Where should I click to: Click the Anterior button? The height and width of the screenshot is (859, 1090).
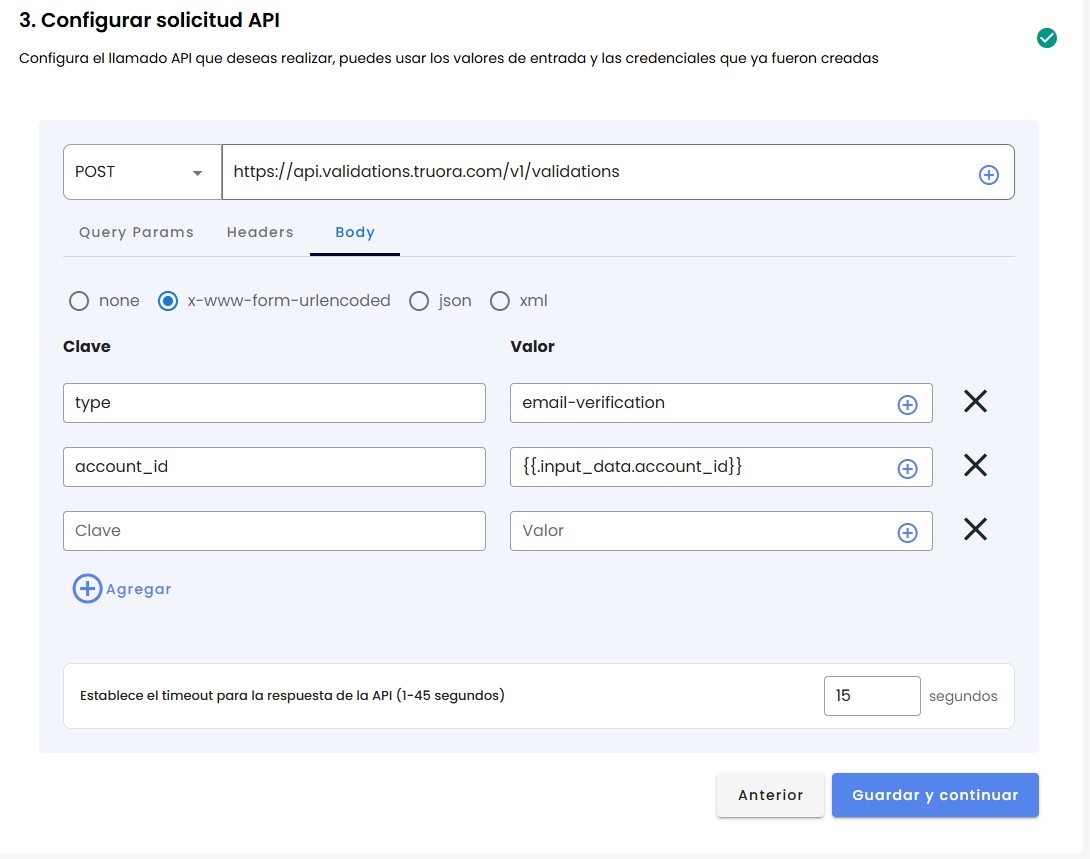[770, 796]
